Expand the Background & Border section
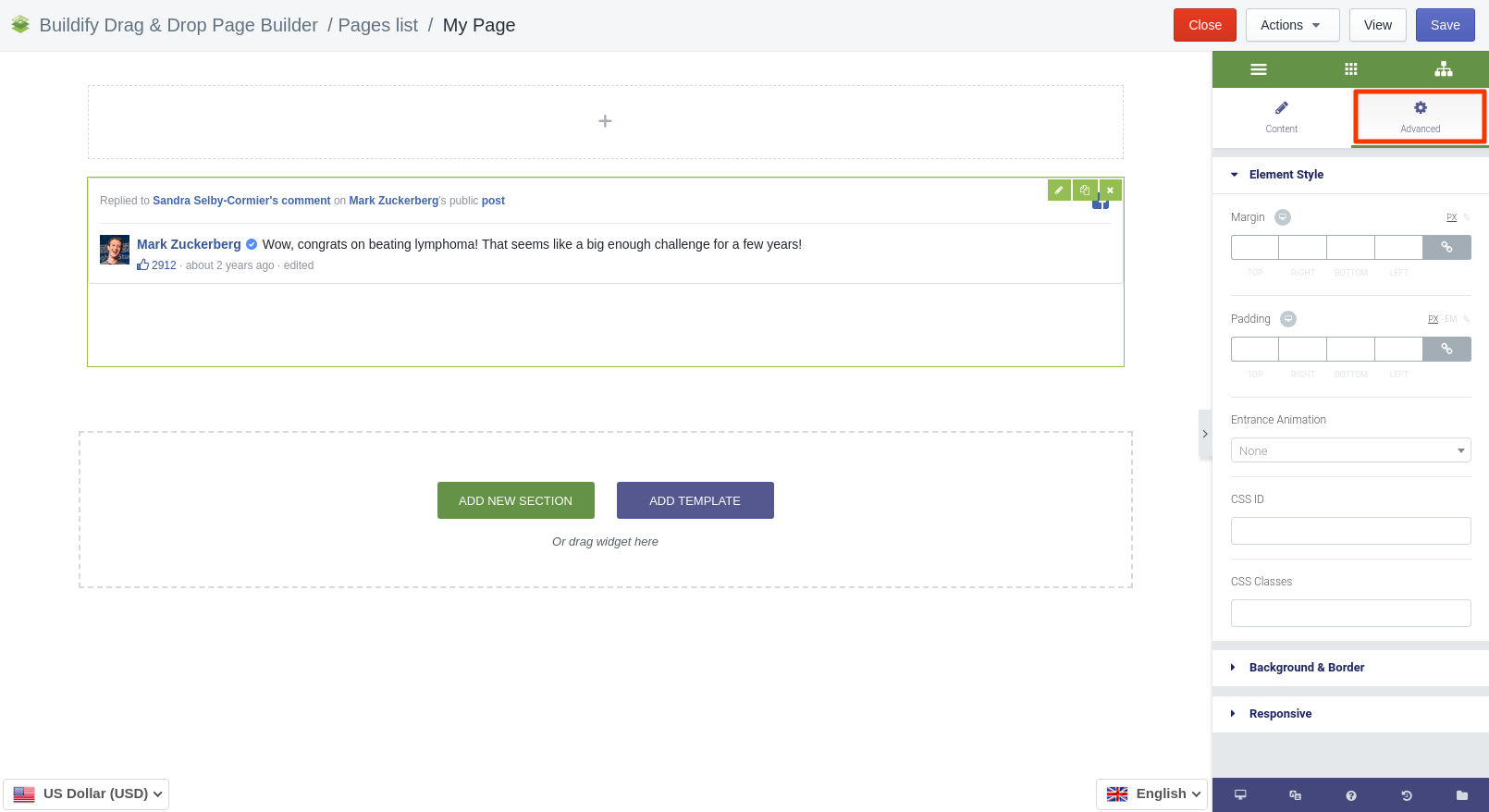Screen dimensions: 1489x812 [1350, 668]
